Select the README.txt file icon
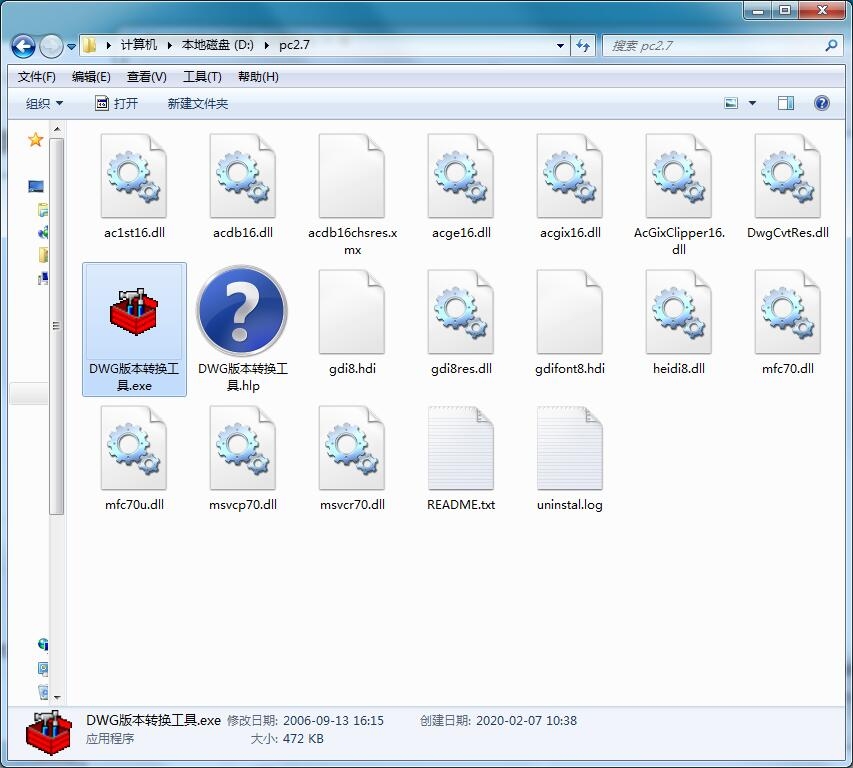This screenshot has width=853, height=768. [461, 448]
